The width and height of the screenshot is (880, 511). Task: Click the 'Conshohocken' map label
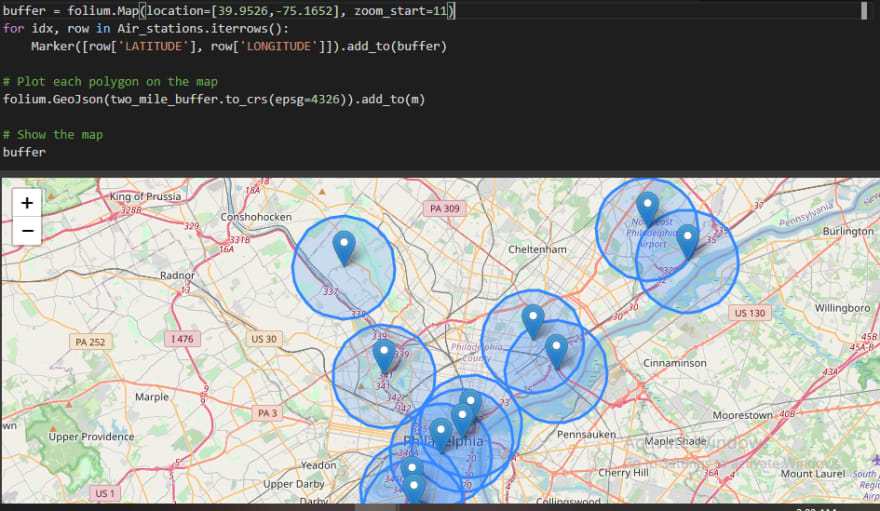(256, 217)
